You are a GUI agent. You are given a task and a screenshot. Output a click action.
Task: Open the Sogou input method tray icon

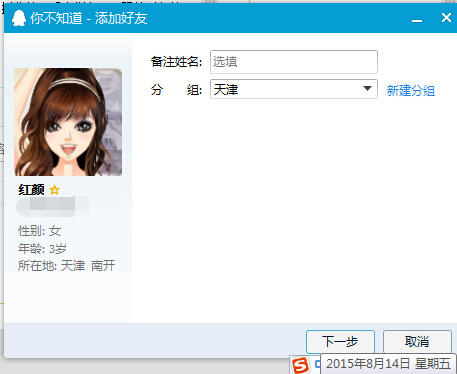pyautogui.click(x=300, y=365)
